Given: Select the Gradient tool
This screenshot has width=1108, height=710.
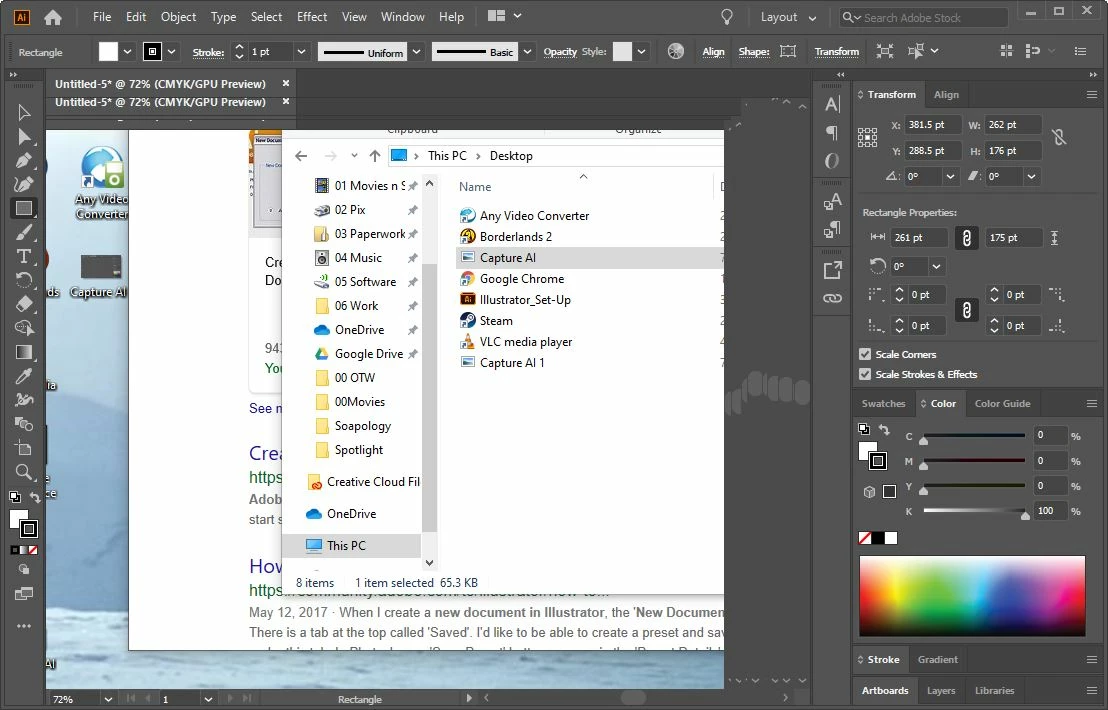Looking at the screenshot, I should click(23, 352).
